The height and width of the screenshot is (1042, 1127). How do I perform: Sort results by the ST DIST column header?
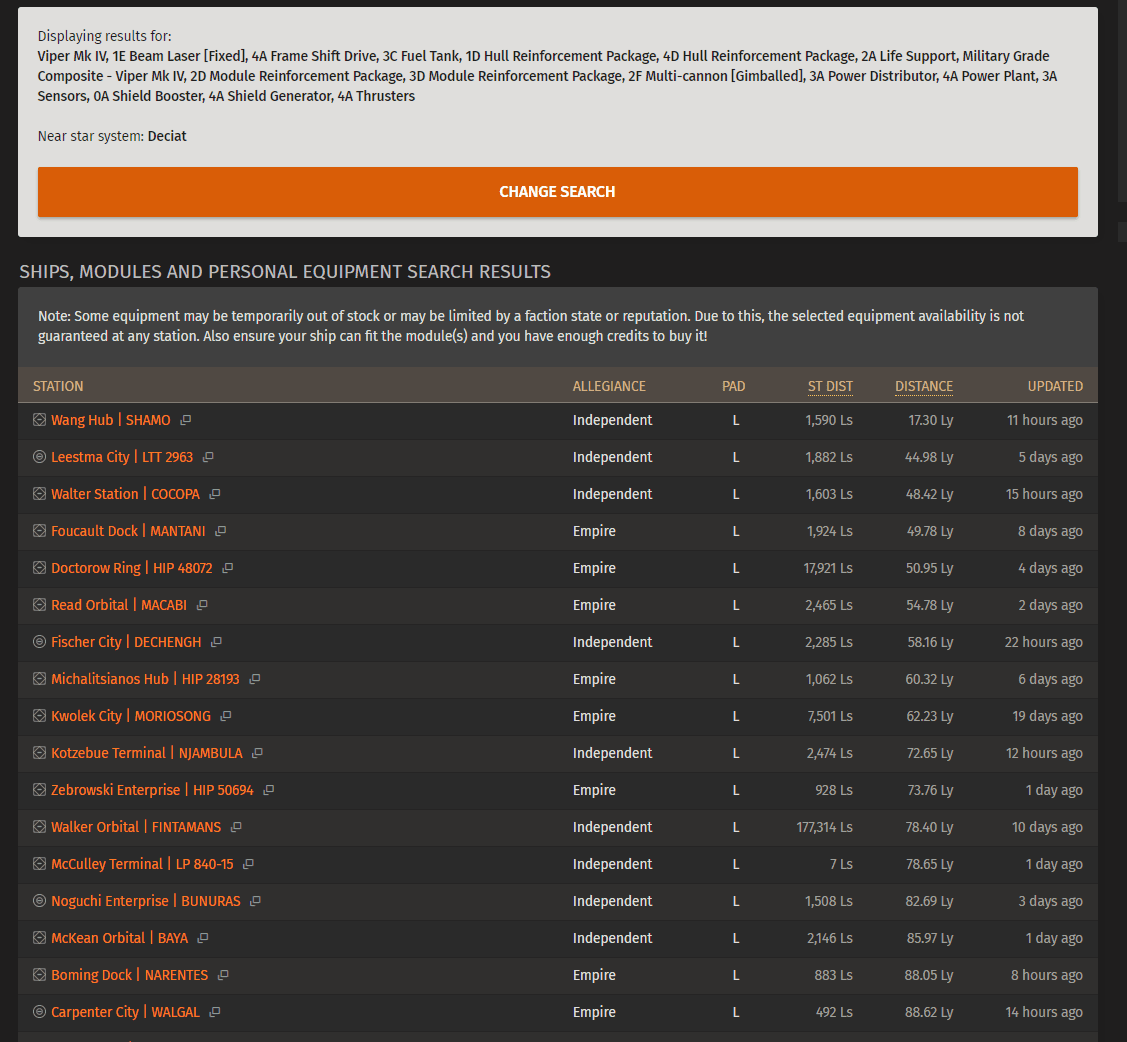[830, 386]
